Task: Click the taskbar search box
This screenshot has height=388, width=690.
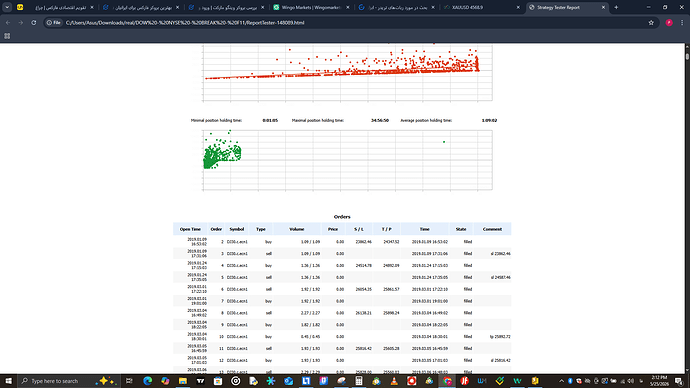Action: [x=68, y=381]
